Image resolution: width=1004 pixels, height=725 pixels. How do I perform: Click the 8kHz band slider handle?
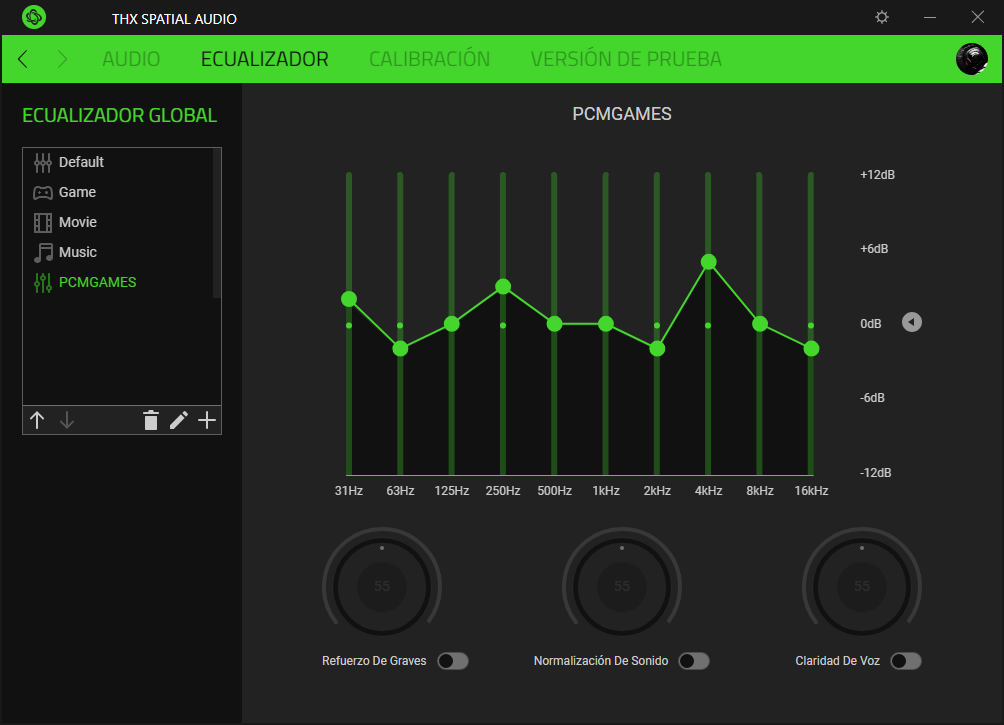point(760,324)
